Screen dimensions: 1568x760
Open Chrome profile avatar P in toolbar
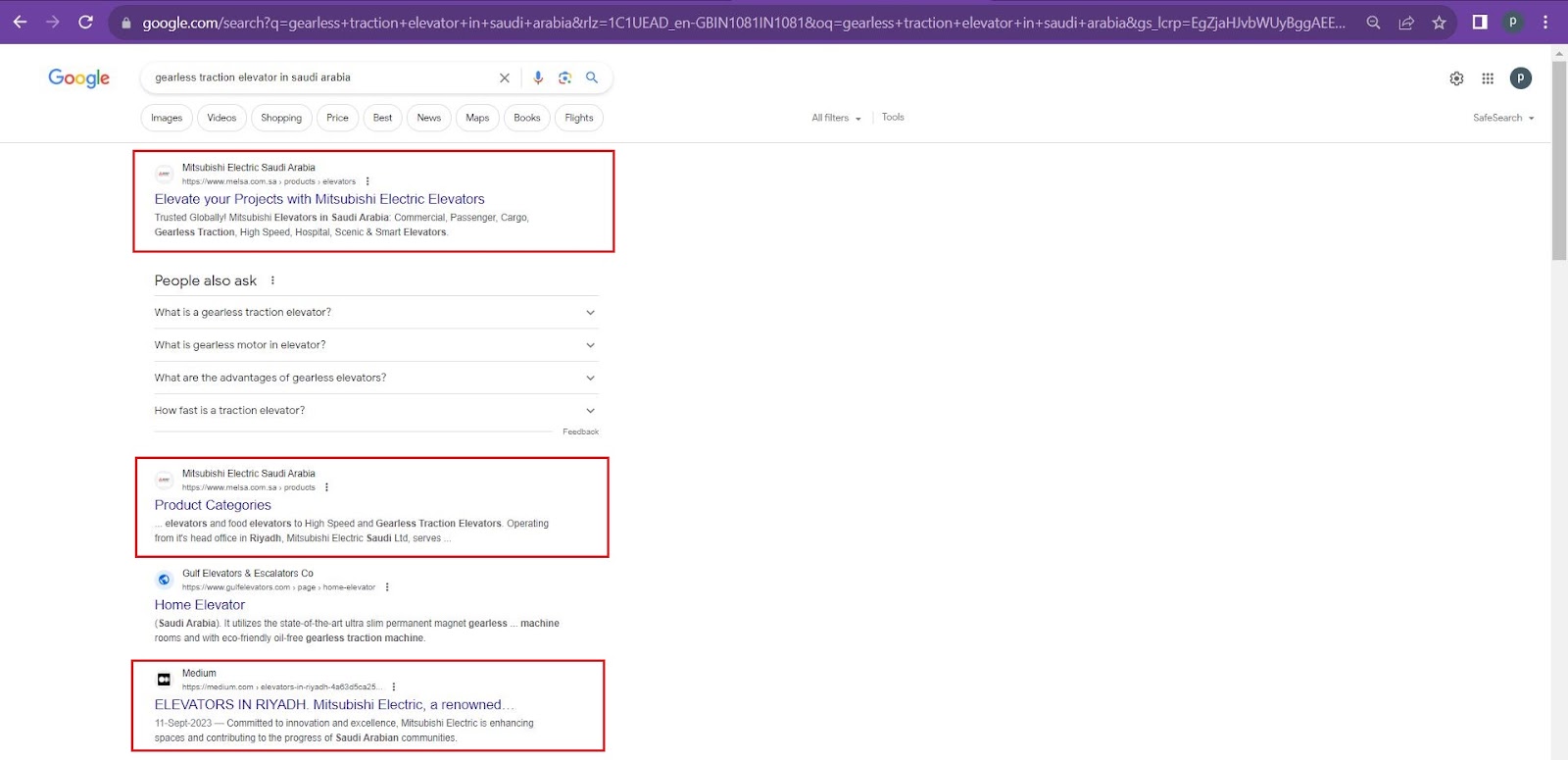click(x=1513, y=22)
